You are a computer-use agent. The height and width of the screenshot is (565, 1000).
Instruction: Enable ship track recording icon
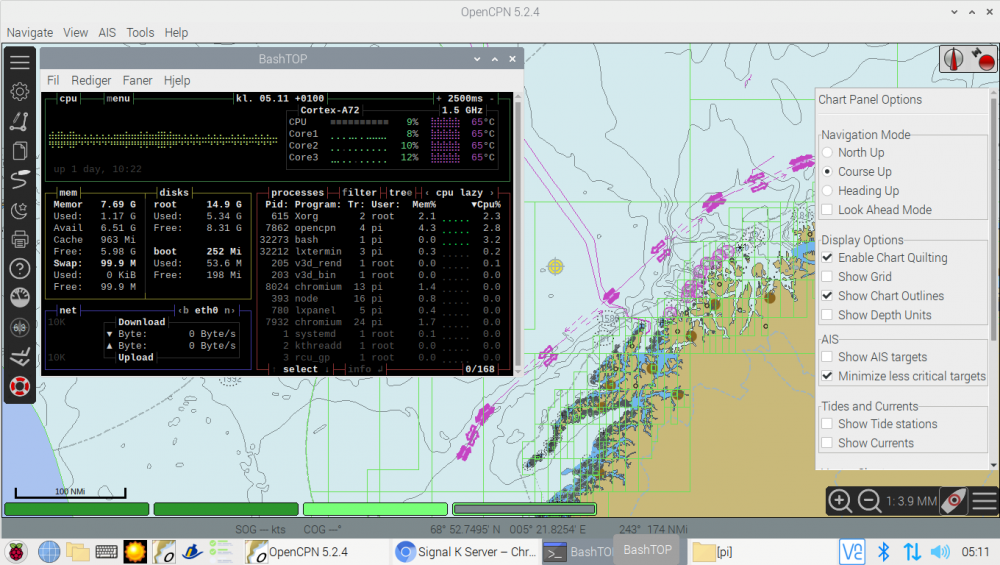tap(20, 180)
